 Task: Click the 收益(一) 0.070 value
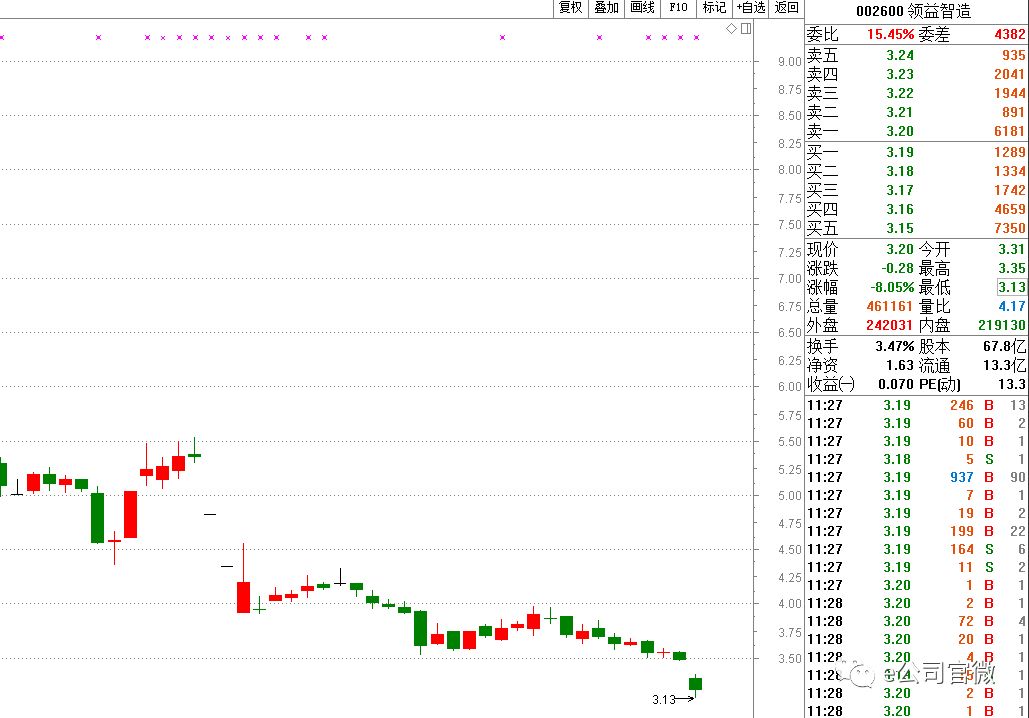[896, 384]
